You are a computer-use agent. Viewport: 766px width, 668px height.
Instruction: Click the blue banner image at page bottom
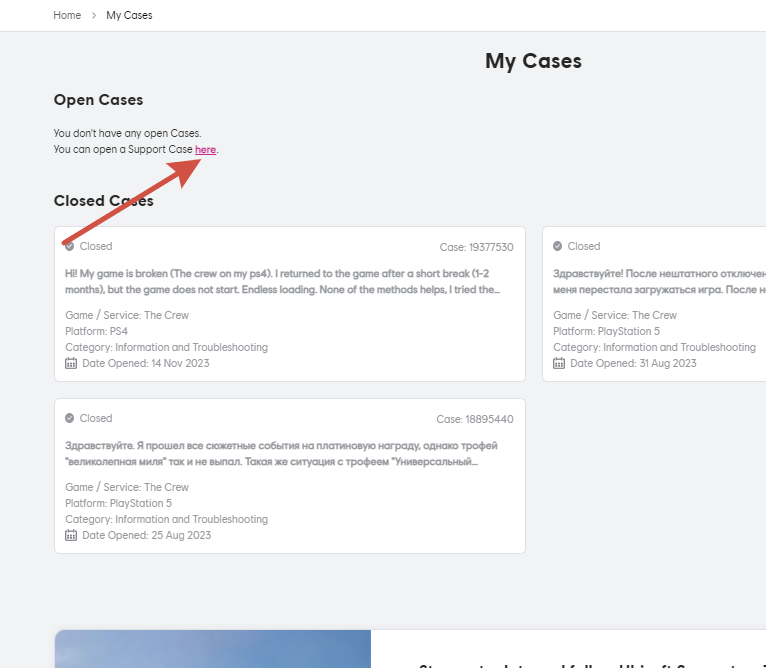tap(213, 648)
